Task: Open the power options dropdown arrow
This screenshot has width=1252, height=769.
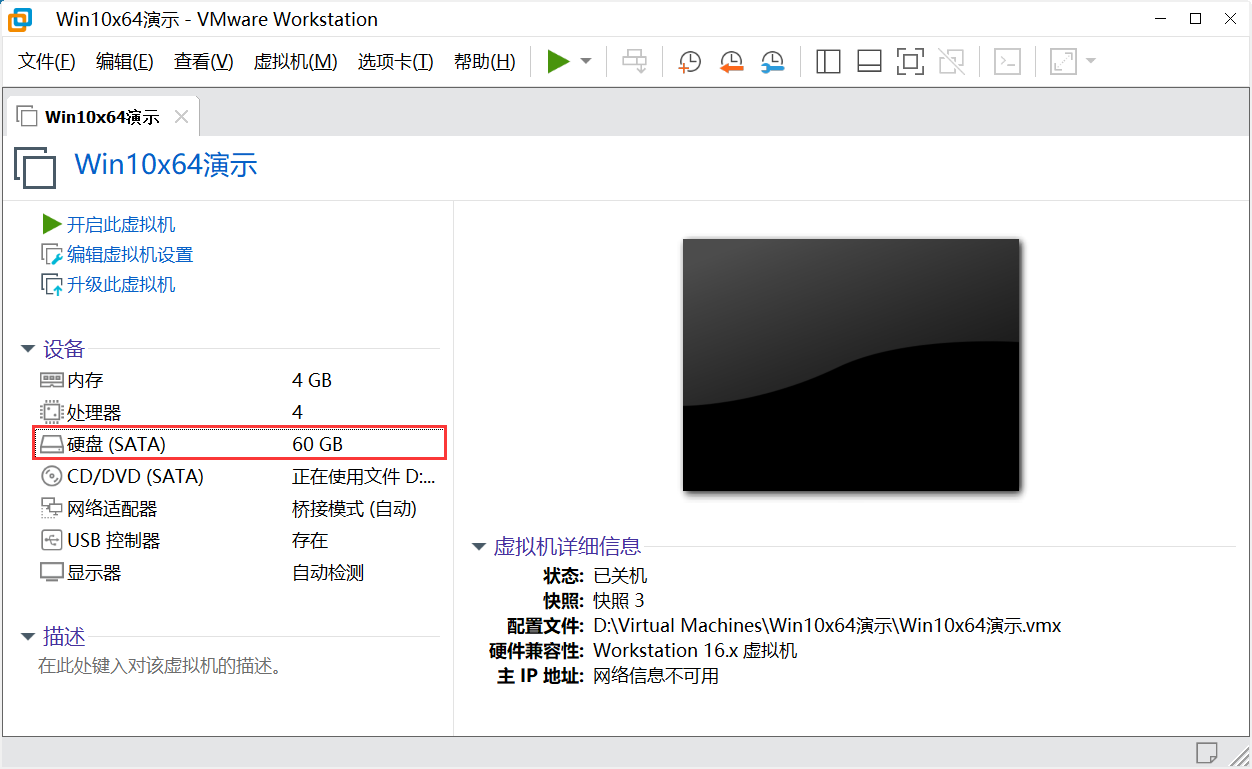Action: pyautogui.click(x=586, y=62)
